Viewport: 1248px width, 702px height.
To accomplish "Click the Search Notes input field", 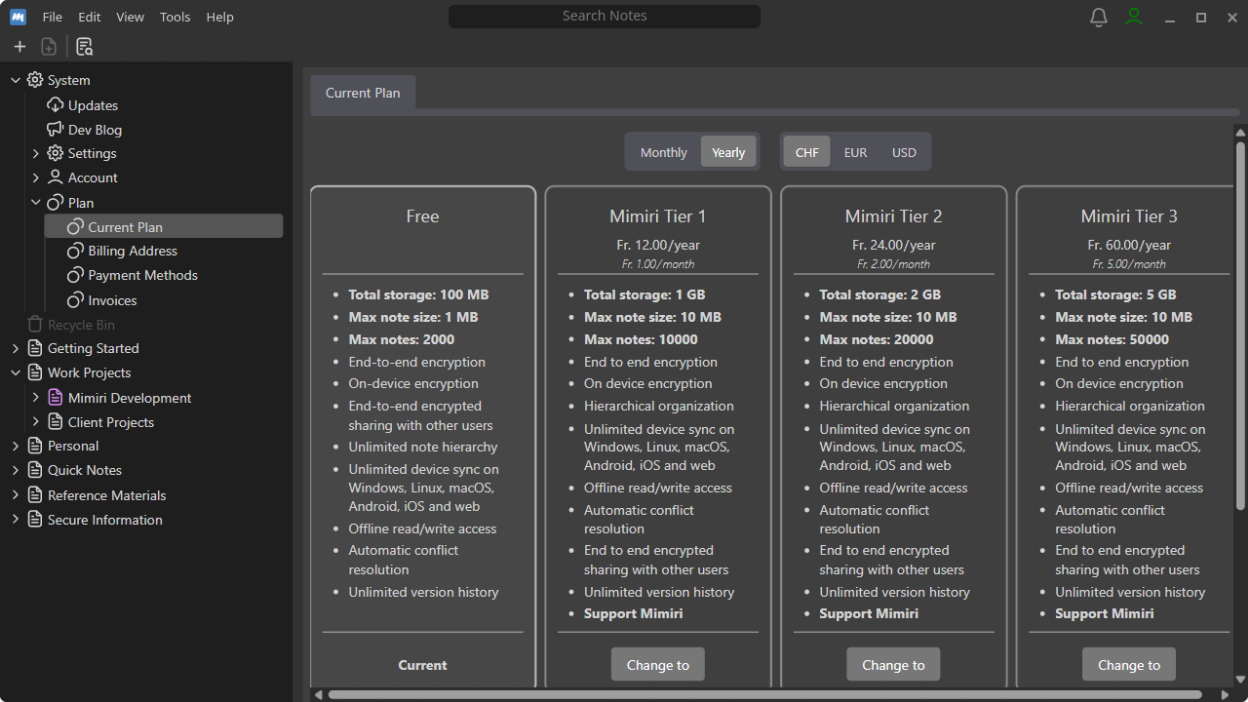I will pyautogui.click(x=604, y=16).
